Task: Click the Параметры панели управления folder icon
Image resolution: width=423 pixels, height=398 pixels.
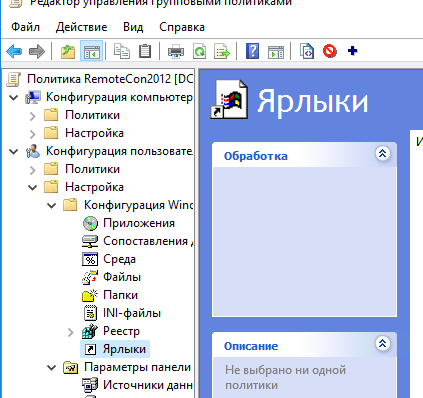Action: 70,368
